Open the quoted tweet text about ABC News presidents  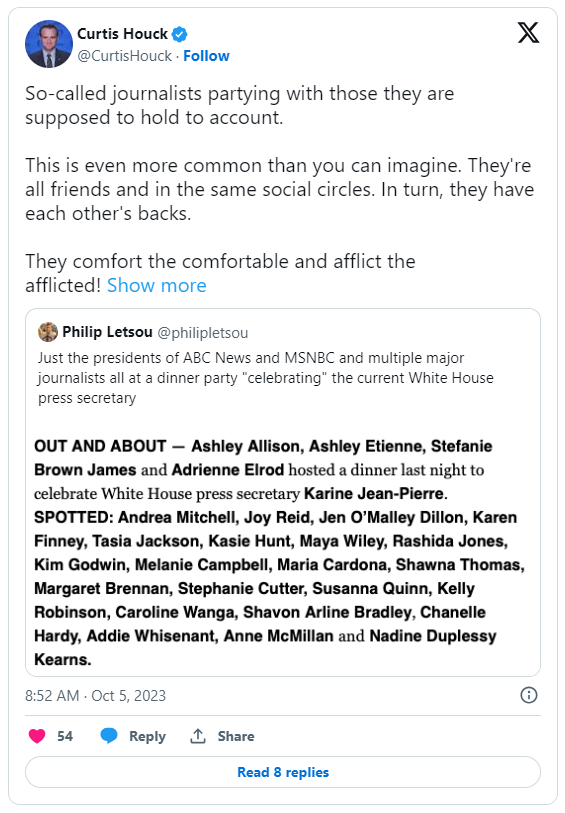(x=265, y=378)
